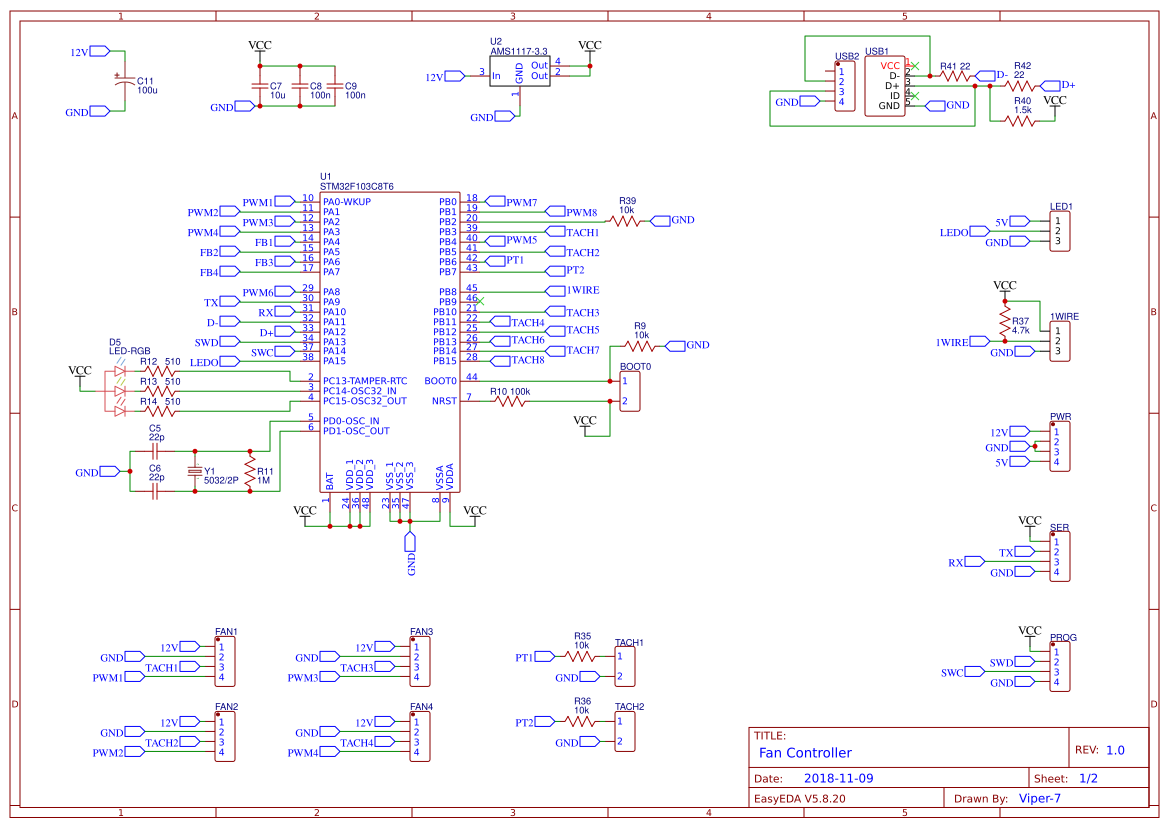The width and height of the screenshot is (1169, 828).
Task: Click the Drawn By Viper-7 text
Action: pyautogui.click(x=1039, y=797)
